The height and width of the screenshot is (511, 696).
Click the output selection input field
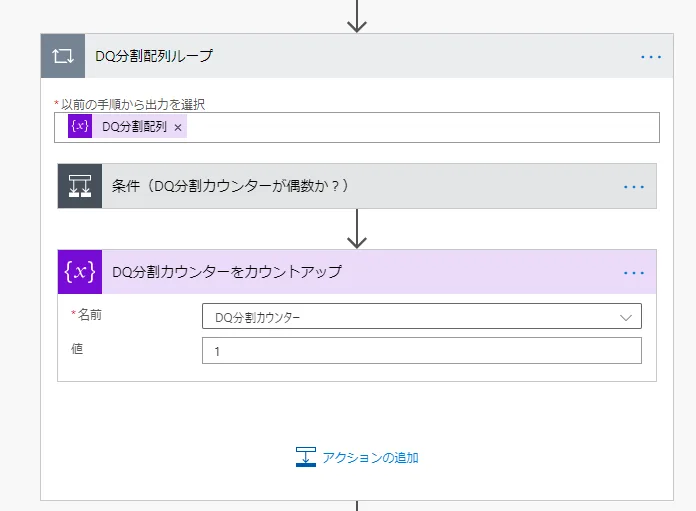(x=357, y=127)
